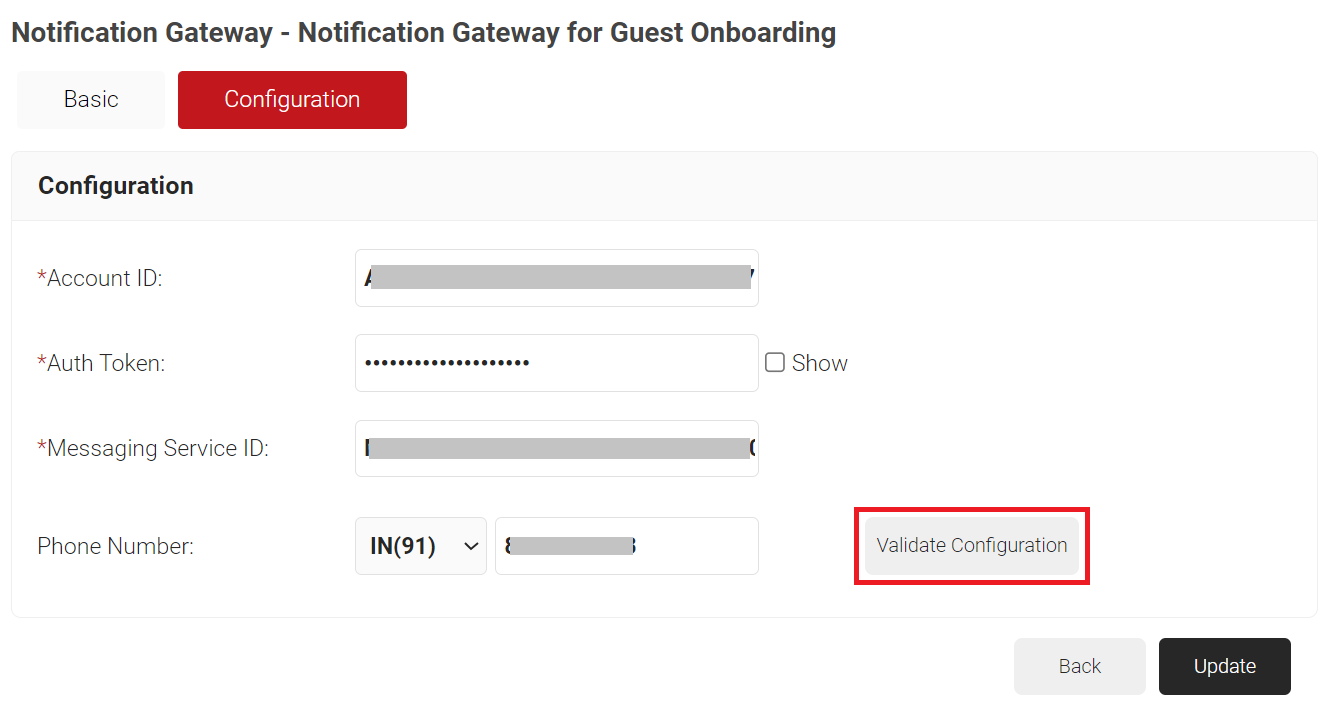Save changes with the Update button
Viewport: 1322px width, 710px height.
[1224, 666]
